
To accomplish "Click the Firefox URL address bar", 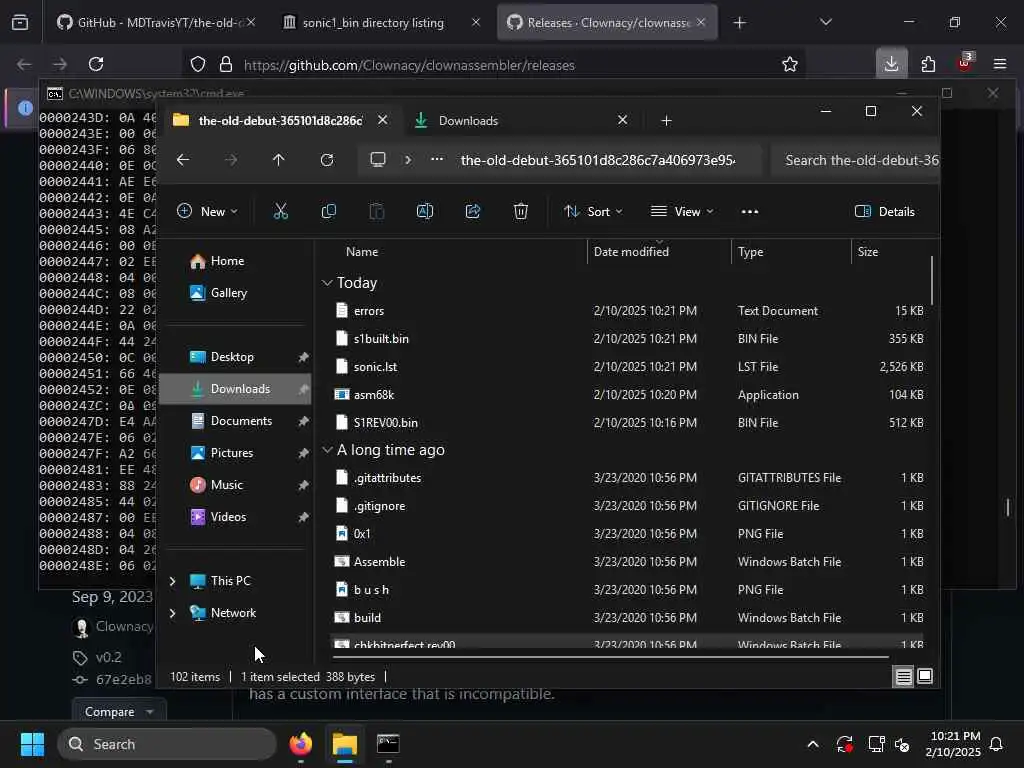I will (493, 65).
